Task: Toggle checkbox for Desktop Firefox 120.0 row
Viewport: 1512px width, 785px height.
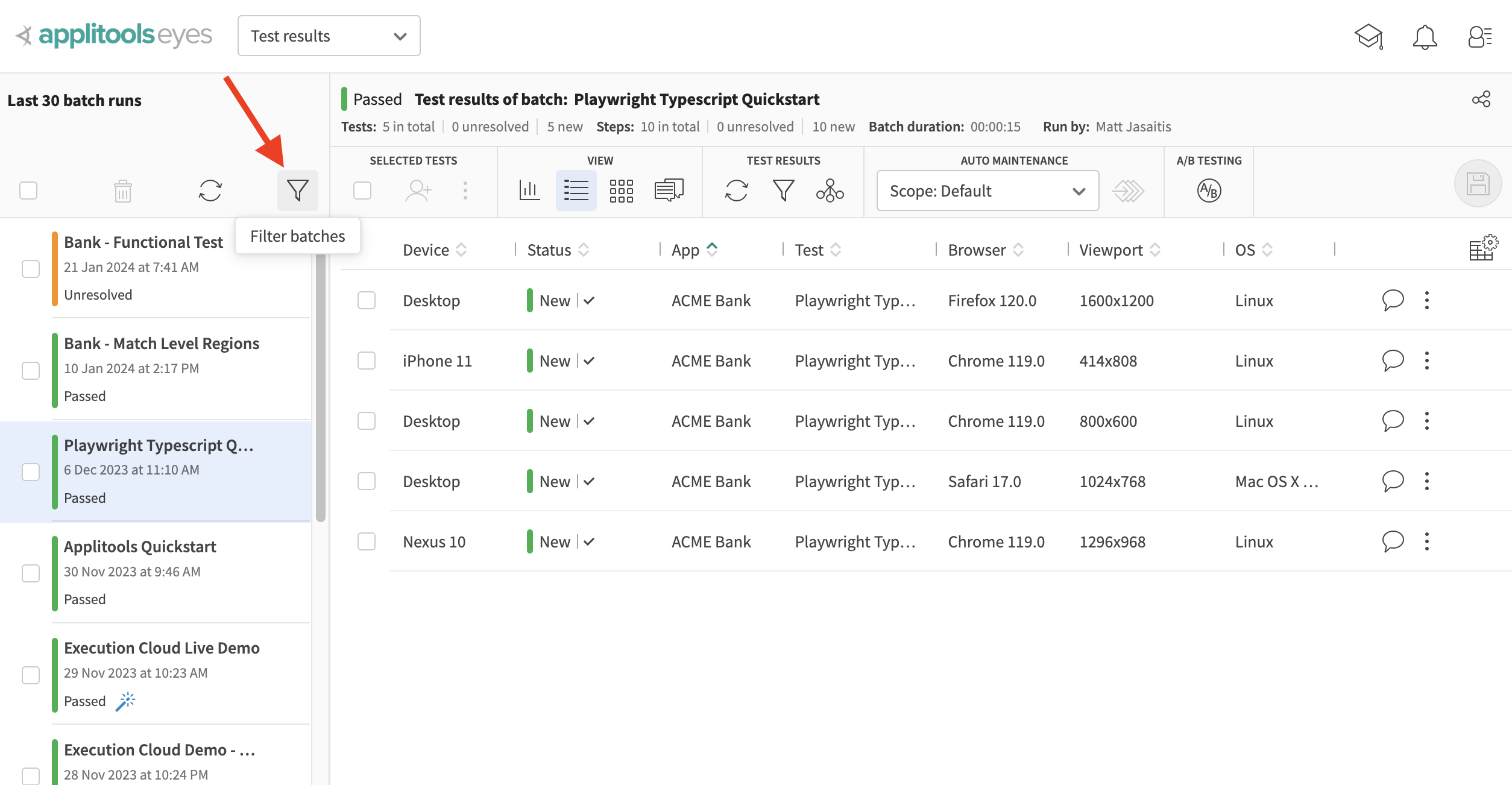Action: 366,300
